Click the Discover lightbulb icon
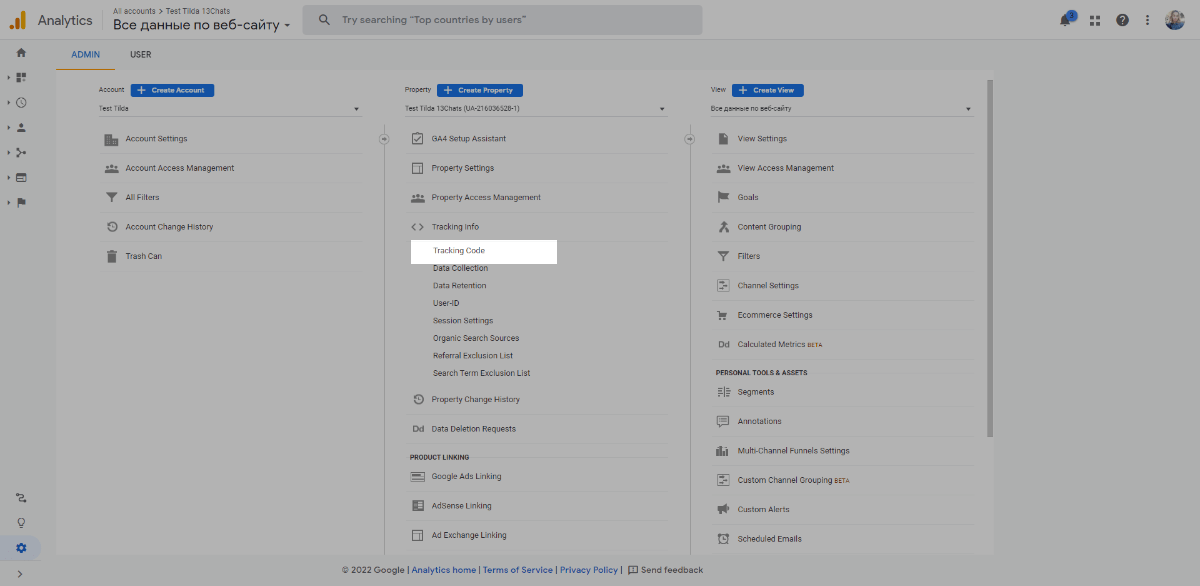This screenshot has width=1200, height=586. [21, 522]
